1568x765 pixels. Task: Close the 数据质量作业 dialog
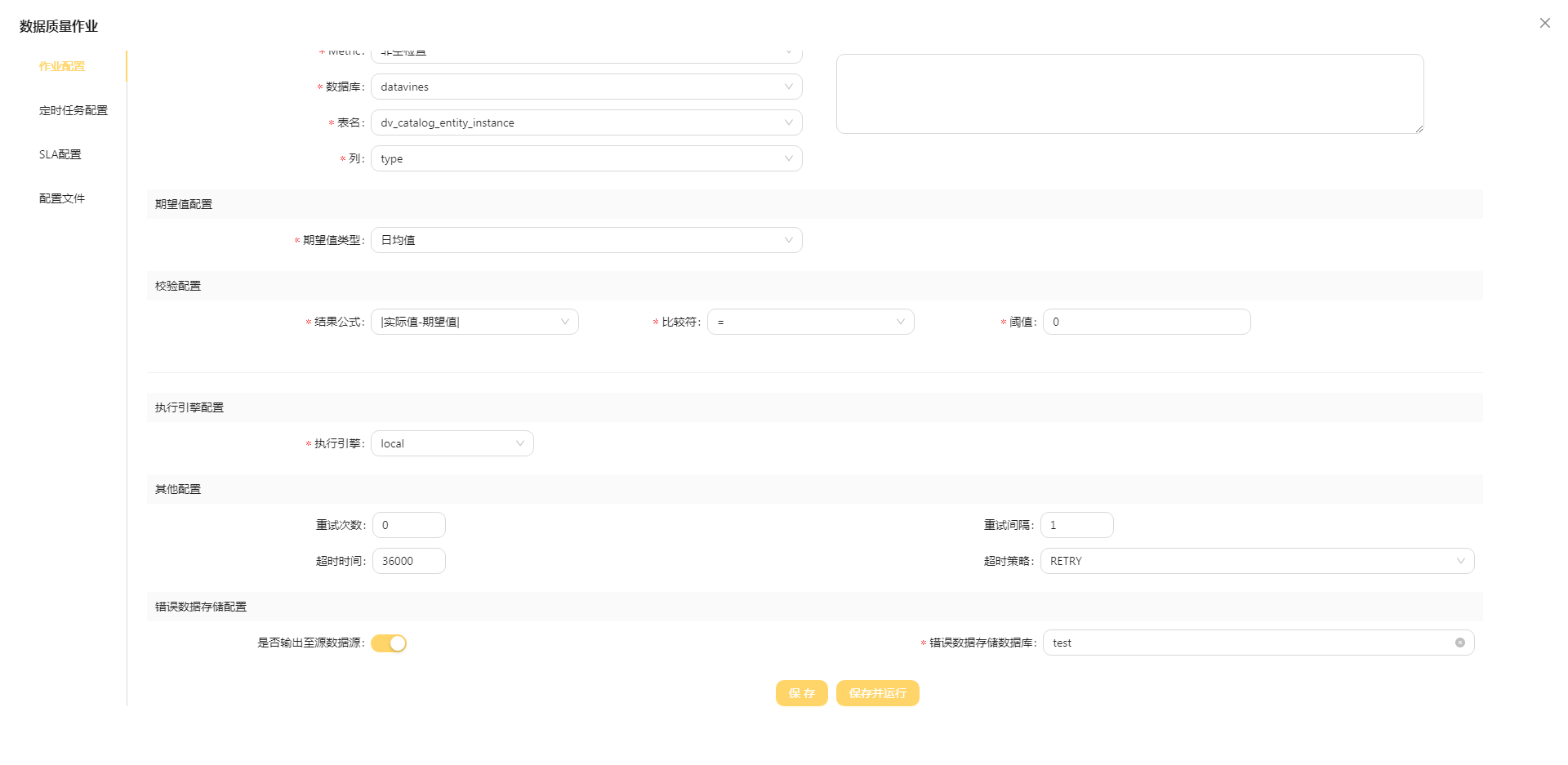tap(1544, 23)
